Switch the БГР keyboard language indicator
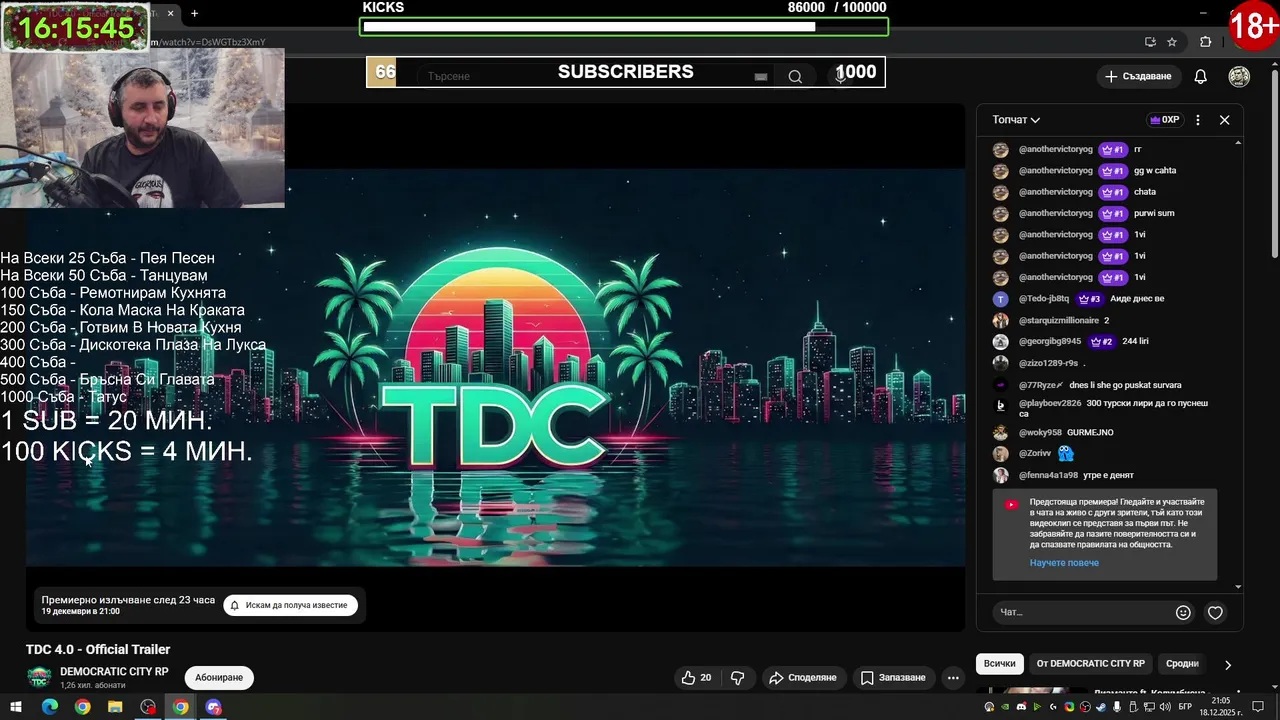 [1185, 707]
